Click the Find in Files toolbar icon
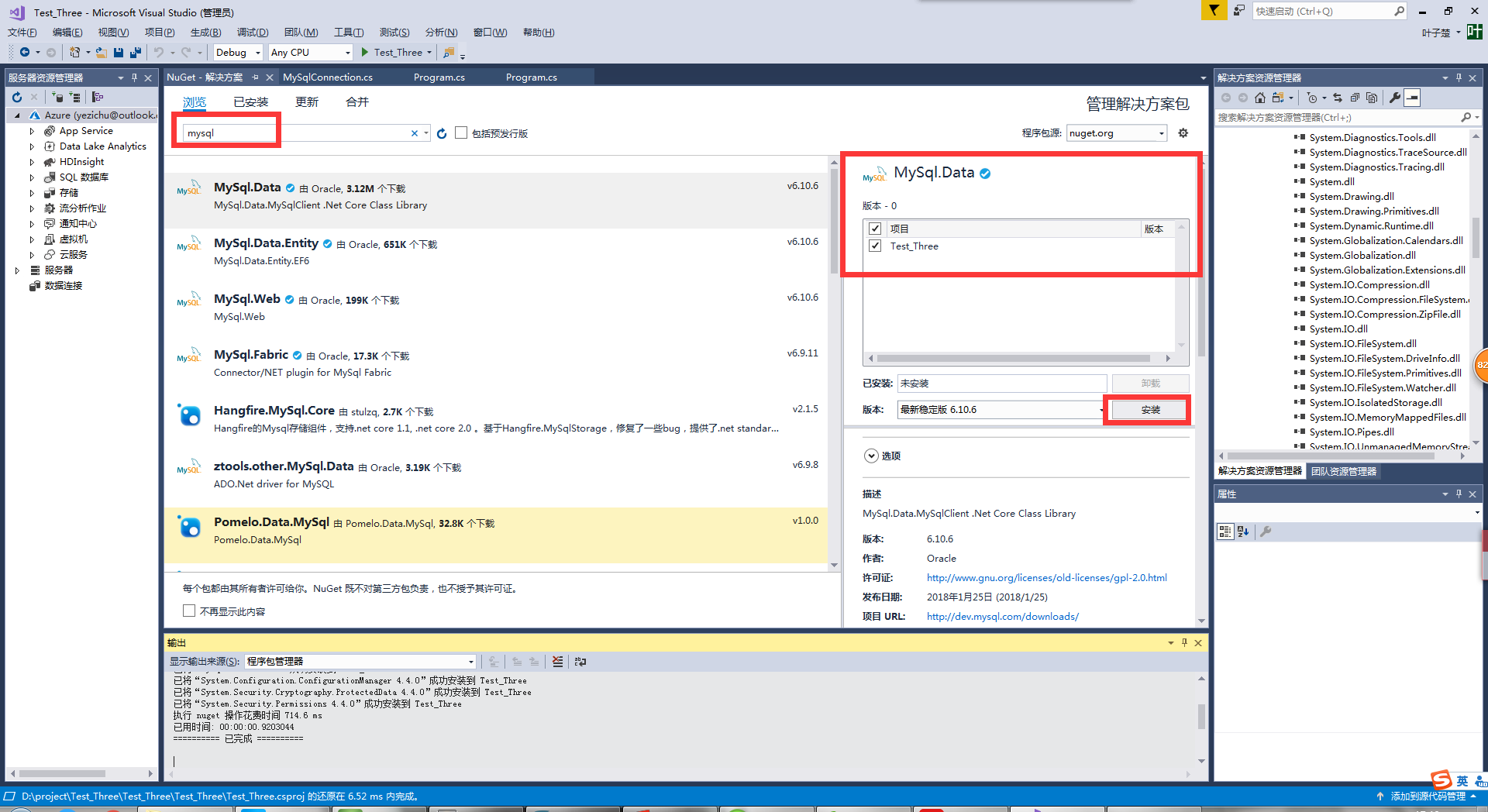Viewport: 1488px width, 812px height. point(449,52)
